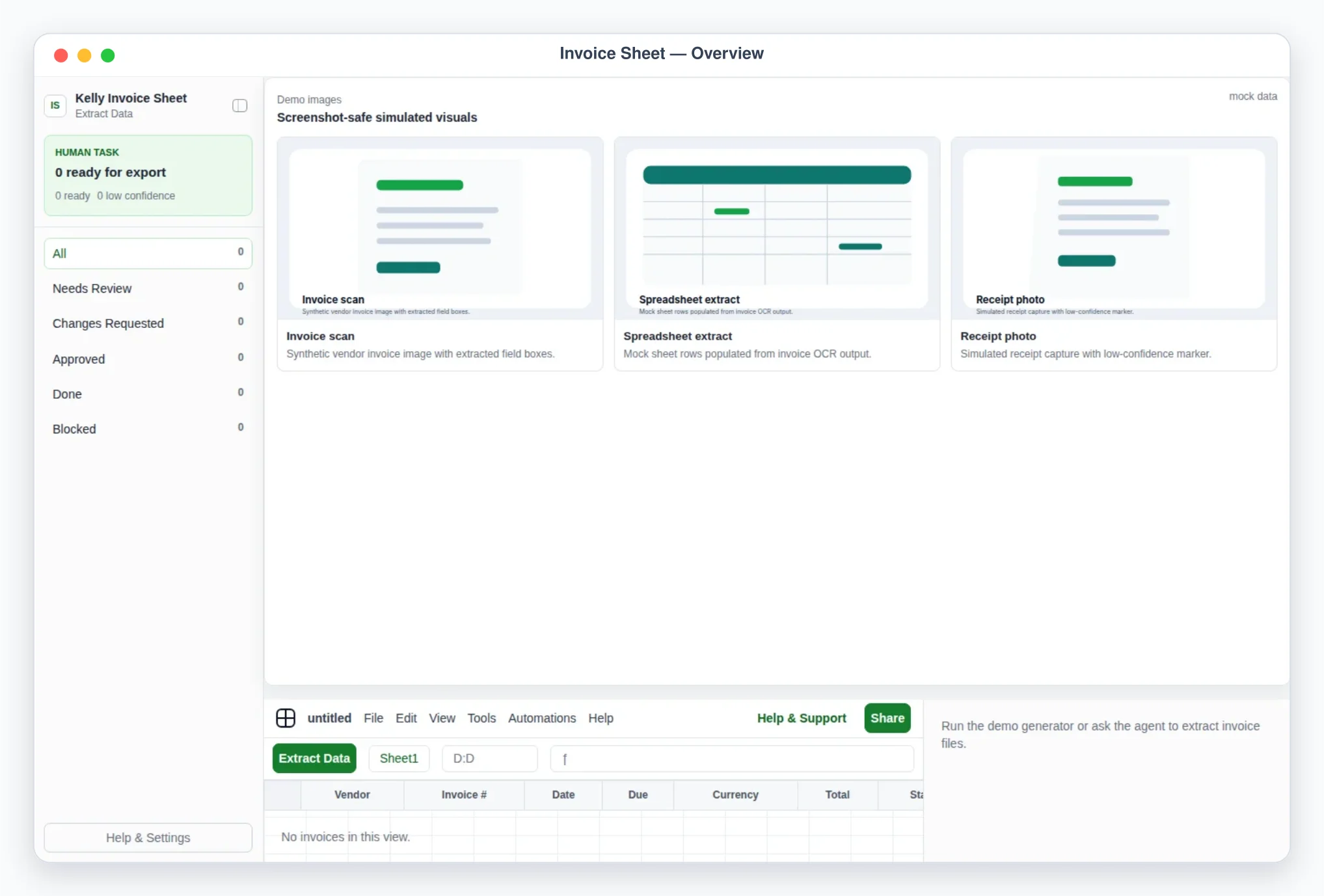The image size is (1324, 896).
Task: Click the mock data label
Action: [x=1252, y=96]
